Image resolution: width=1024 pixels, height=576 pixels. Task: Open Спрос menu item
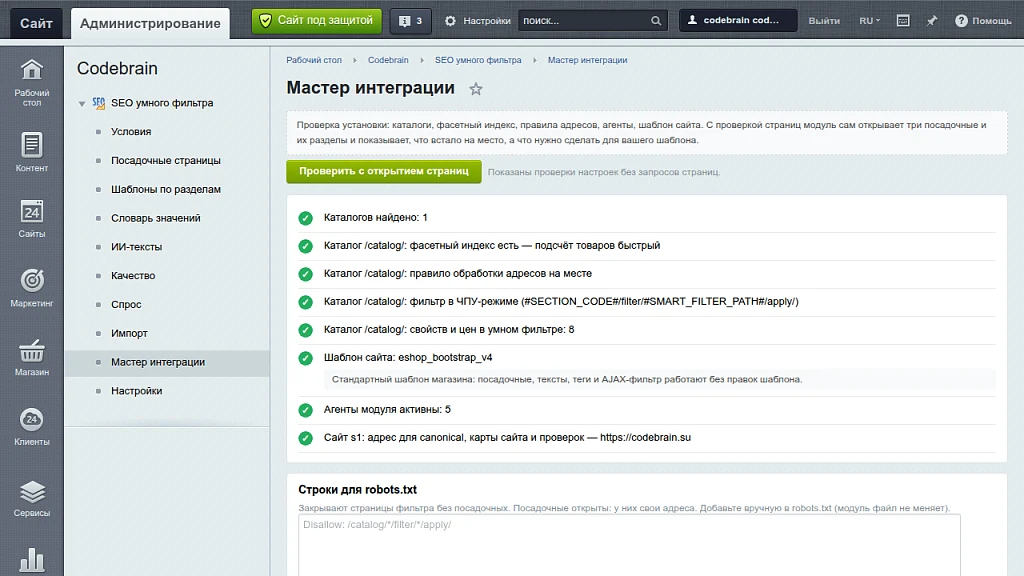point(126,304)
